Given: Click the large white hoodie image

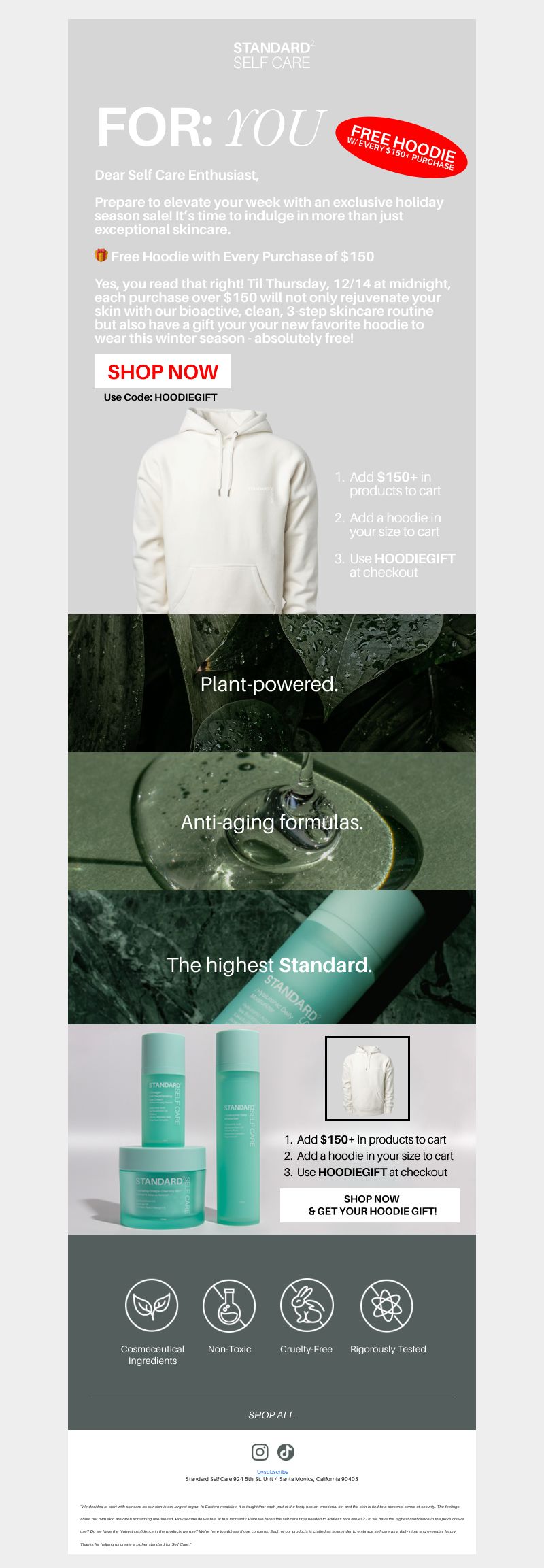Looking at the screenshot, I should click(226, 512).
